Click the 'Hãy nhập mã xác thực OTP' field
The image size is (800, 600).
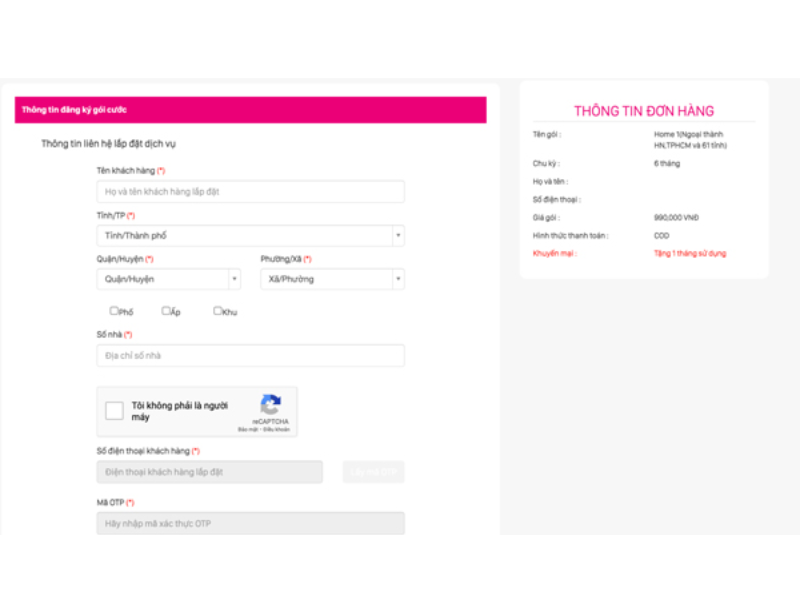250,523
